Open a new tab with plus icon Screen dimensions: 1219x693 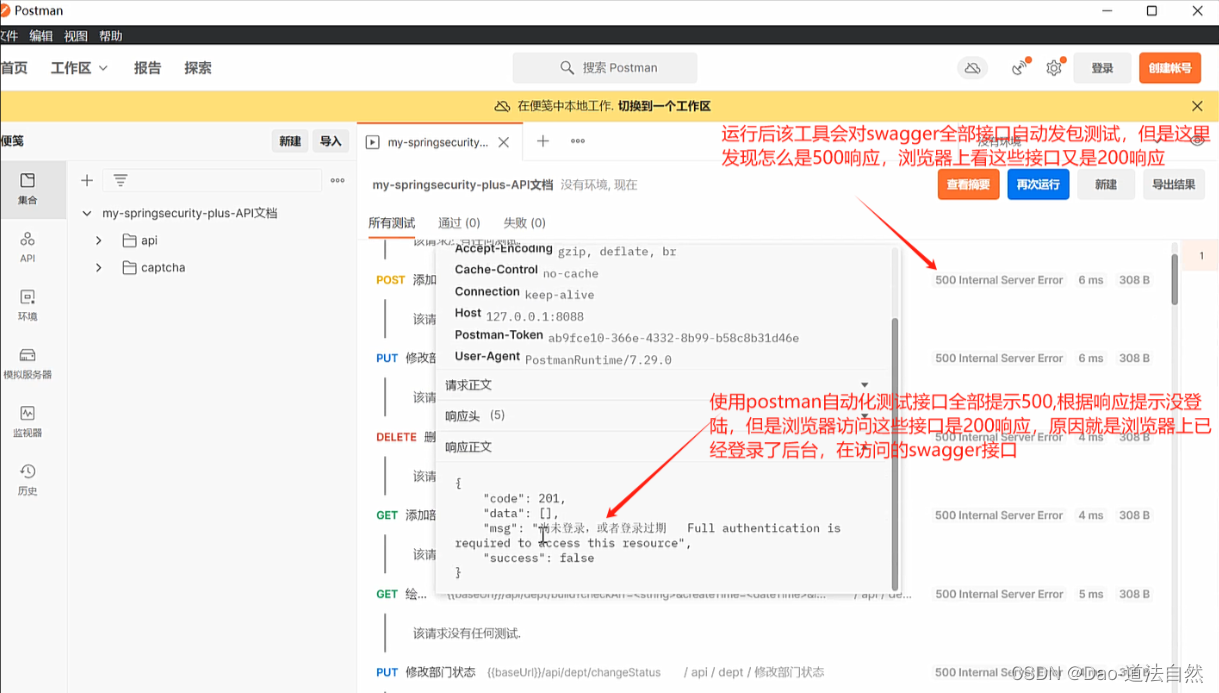[543, 141]
